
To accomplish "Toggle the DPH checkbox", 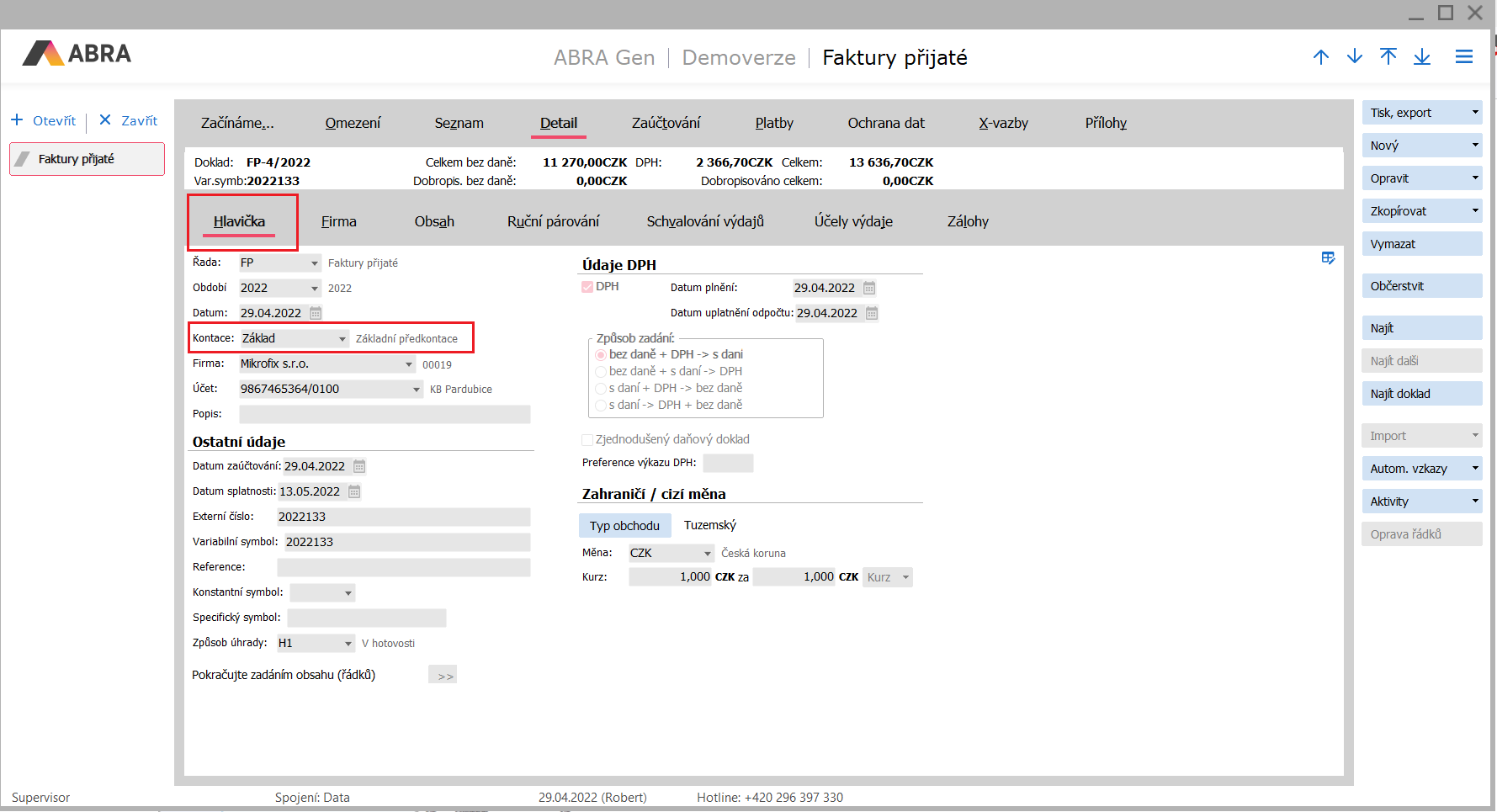I will pos(587,287).
